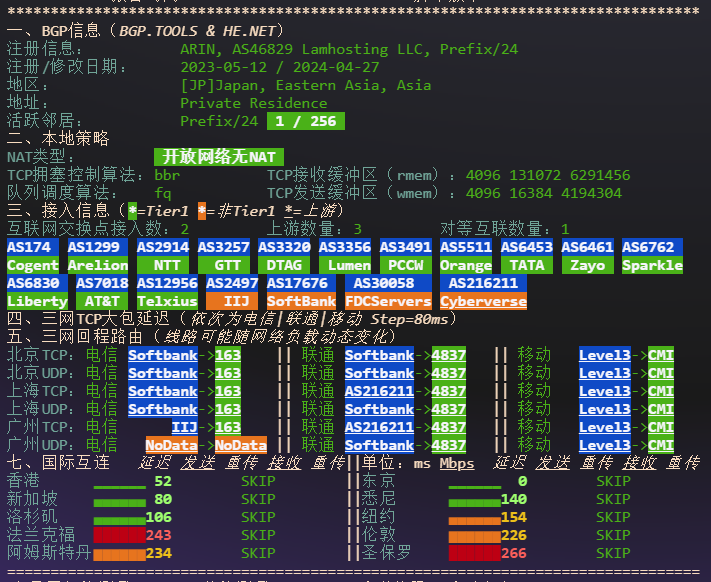
Task: Click wmem value "4096 16384 4194304"
Action: 544,193
